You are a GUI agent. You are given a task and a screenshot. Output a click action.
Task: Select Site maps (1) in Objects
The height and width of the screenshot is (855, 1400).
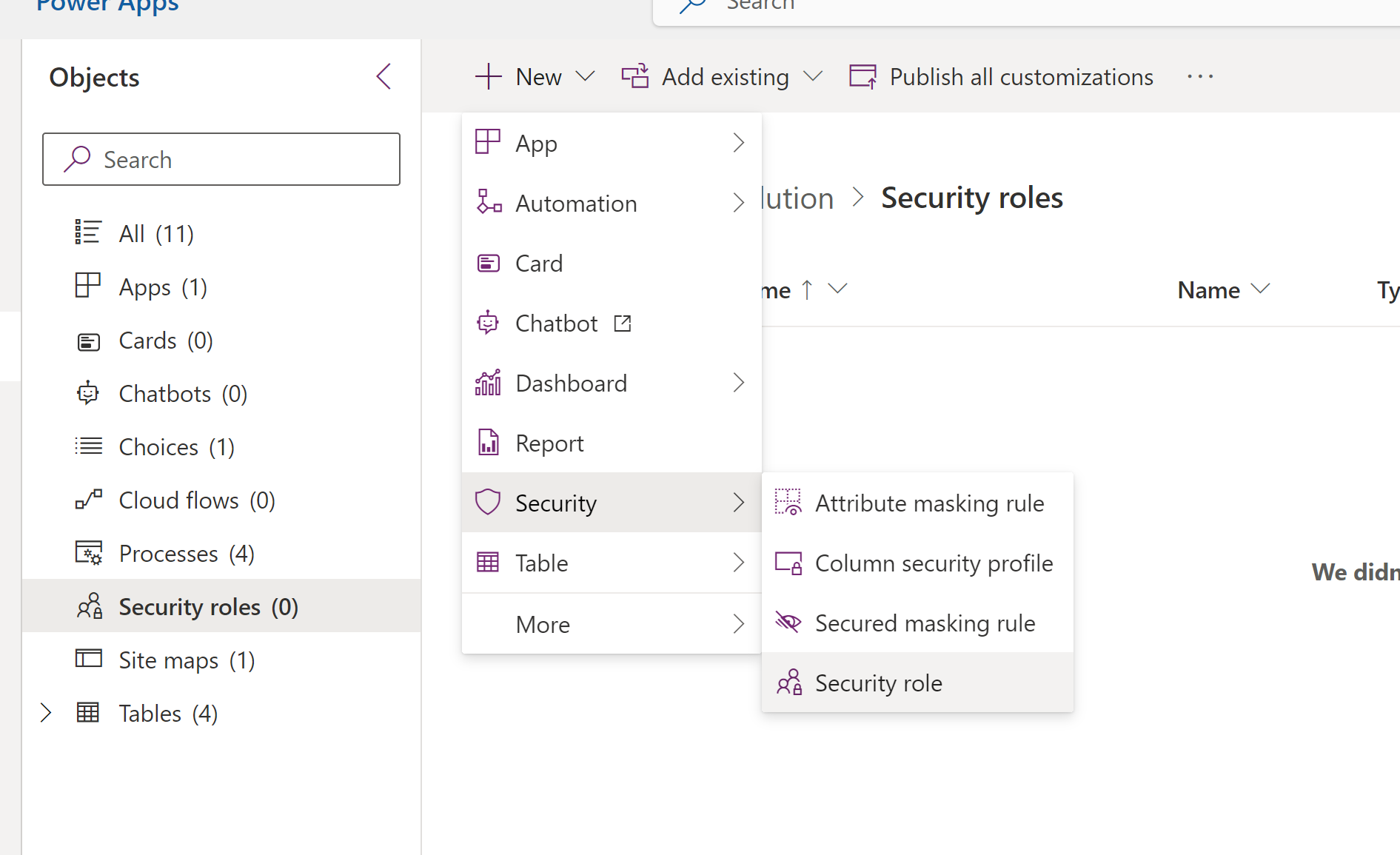pyautogui.click(x=221, y=660)
